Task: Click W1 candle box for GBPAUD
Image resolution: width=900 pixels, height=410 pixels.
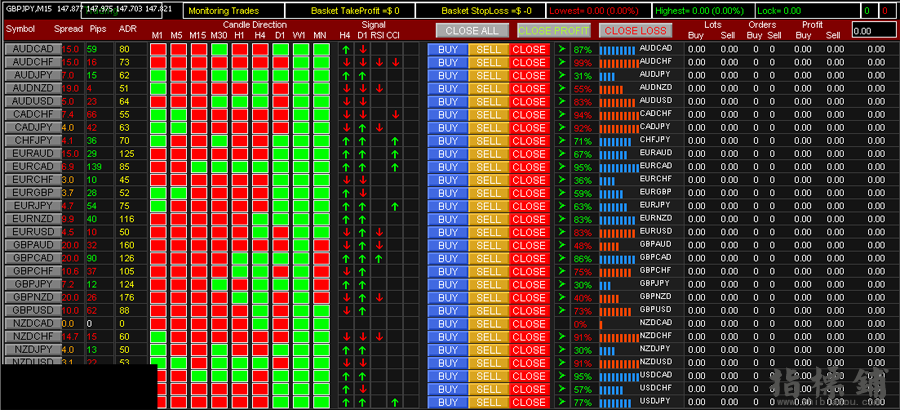Action: tap(300, 245)
